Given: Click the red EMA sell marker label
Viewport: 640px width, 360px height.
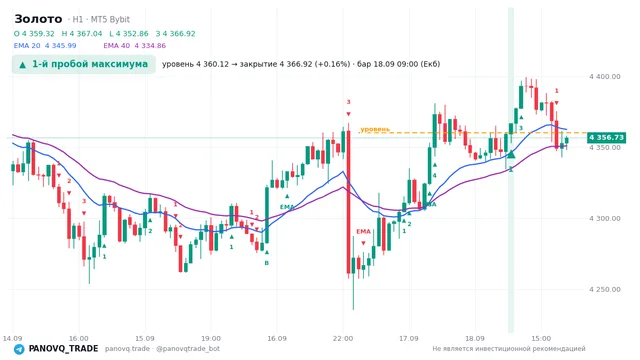Looking at the screenshot, I should pos(363,231).
